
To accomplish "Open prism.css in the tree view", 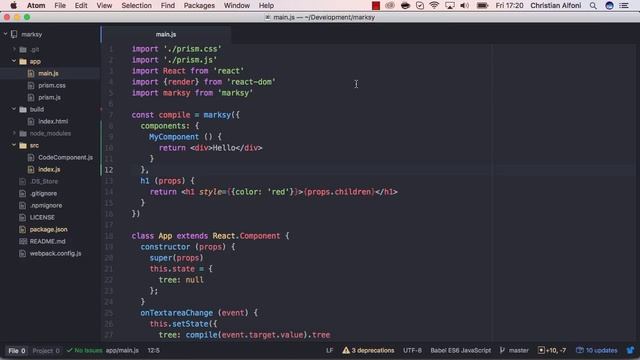I will [52, 85].
